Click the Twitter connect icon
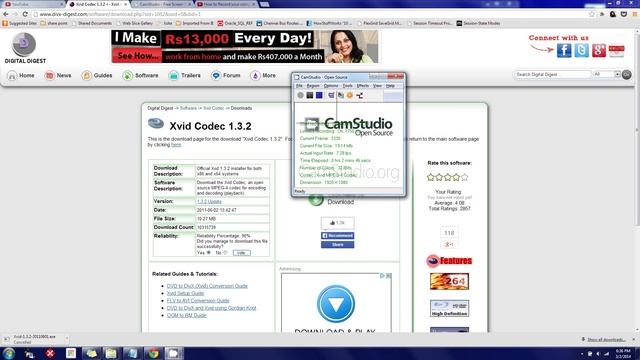 click(582, 51)
